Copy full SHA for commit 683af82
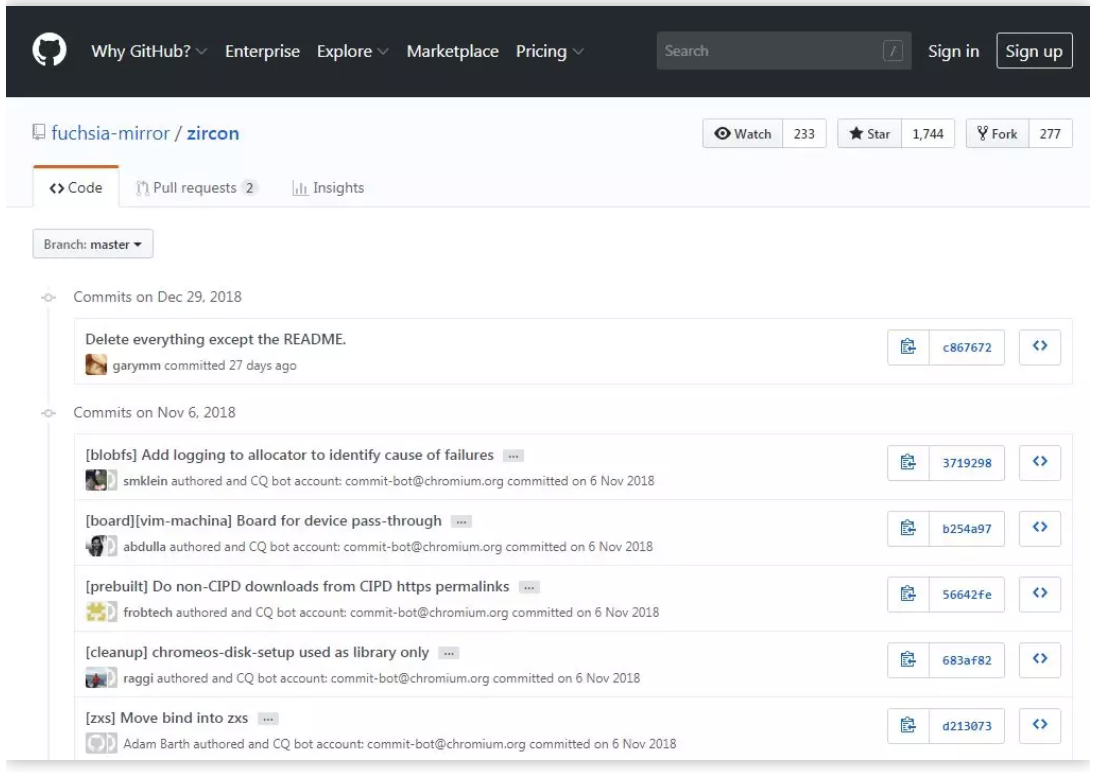Viewport: 1098px width, 772px height. pos(908,660)
